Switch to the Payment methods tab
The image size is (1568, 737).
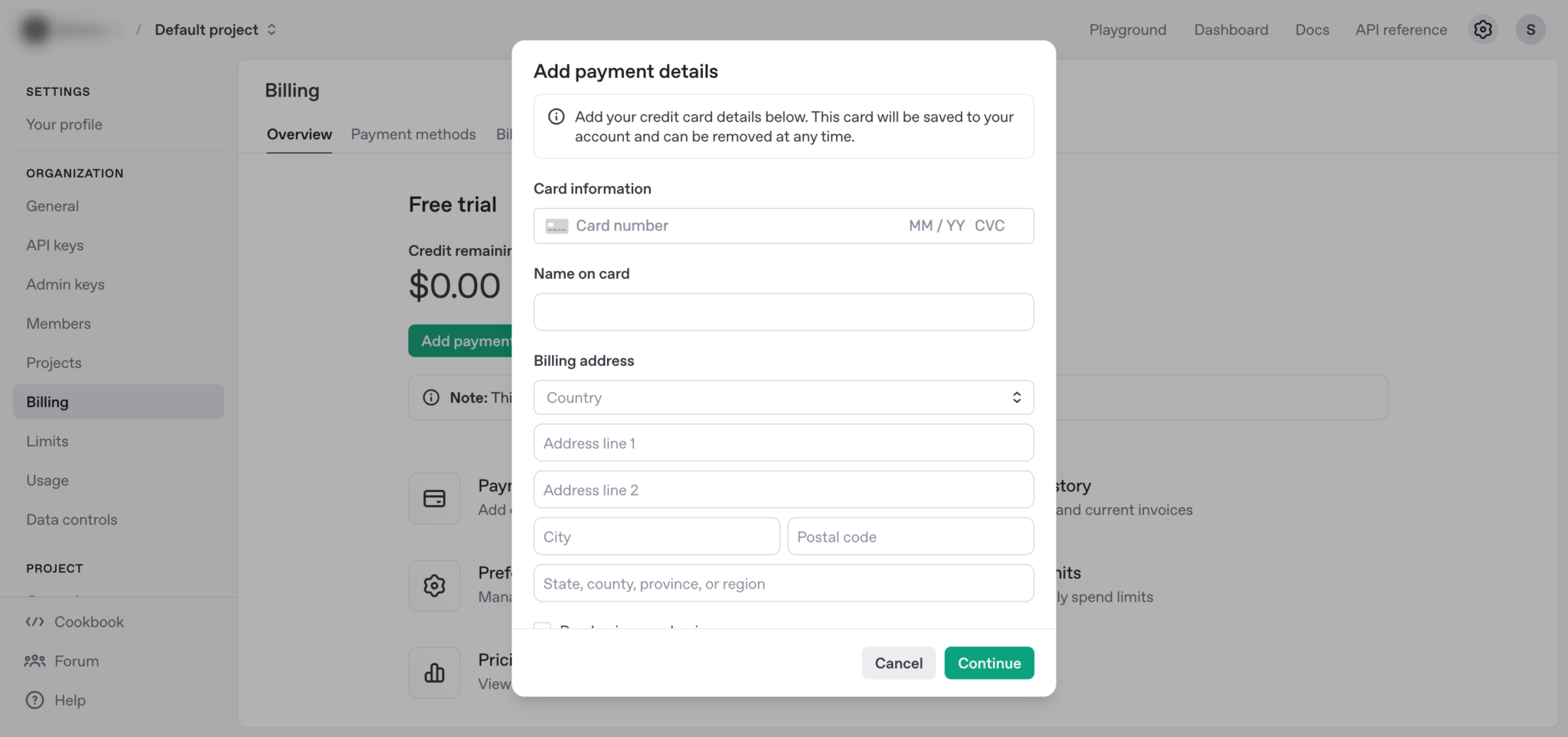tap(413, 135)
